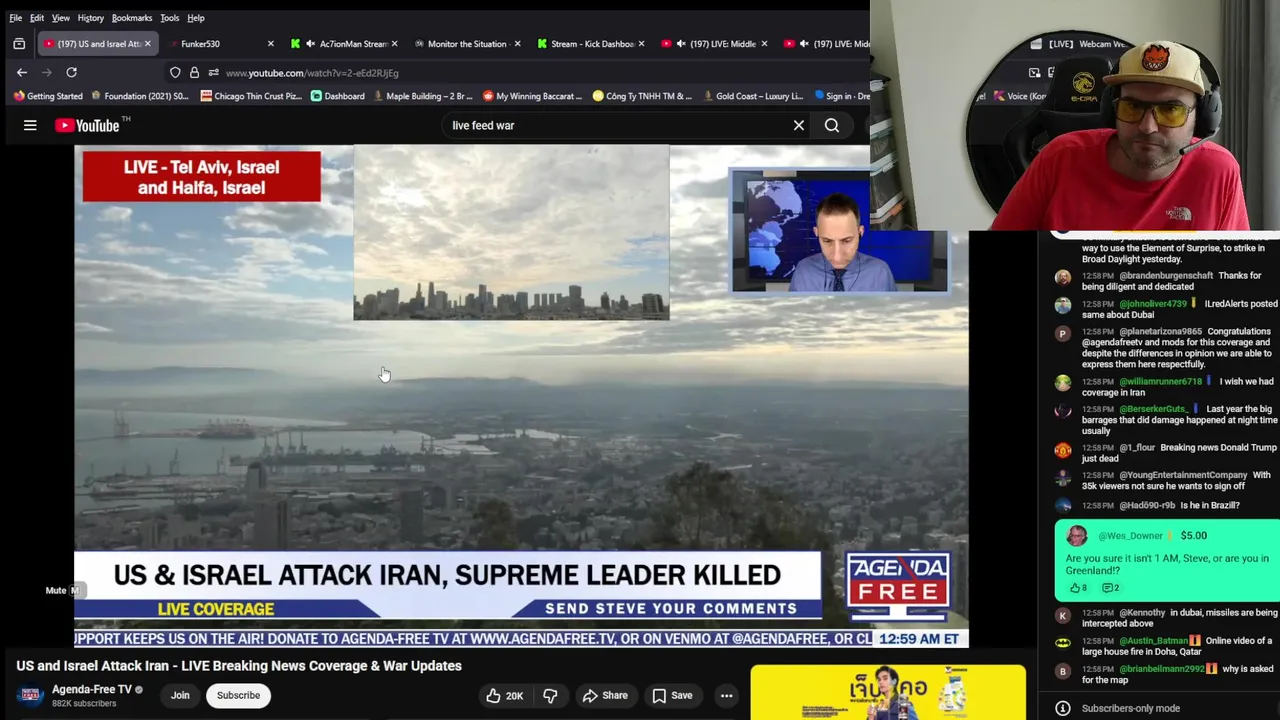Open the History menu

coord(90,18)
